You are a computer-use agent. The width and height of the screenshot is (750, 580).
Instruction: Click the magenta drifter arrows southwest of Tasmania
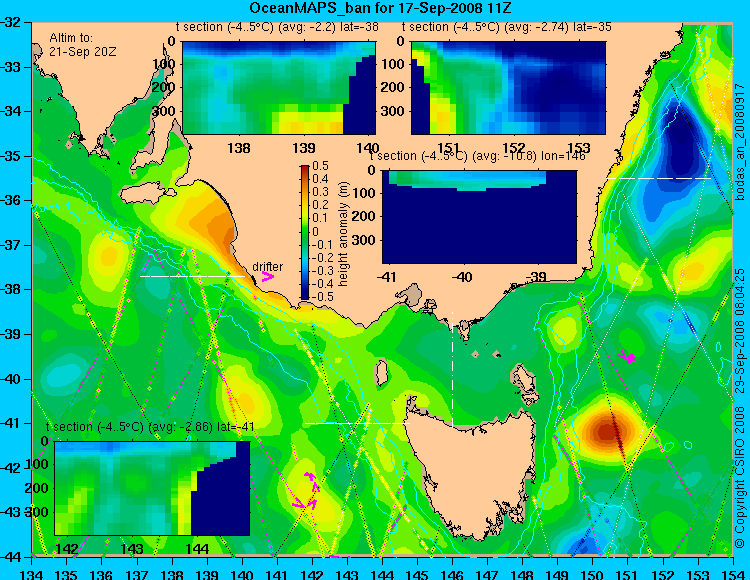tap(306, 492)
